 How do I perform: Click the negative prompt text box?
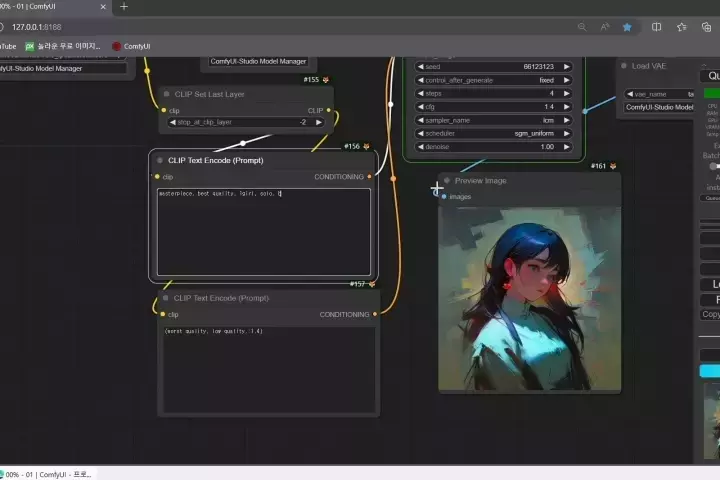pyautogui.click(x=269, y=370)
